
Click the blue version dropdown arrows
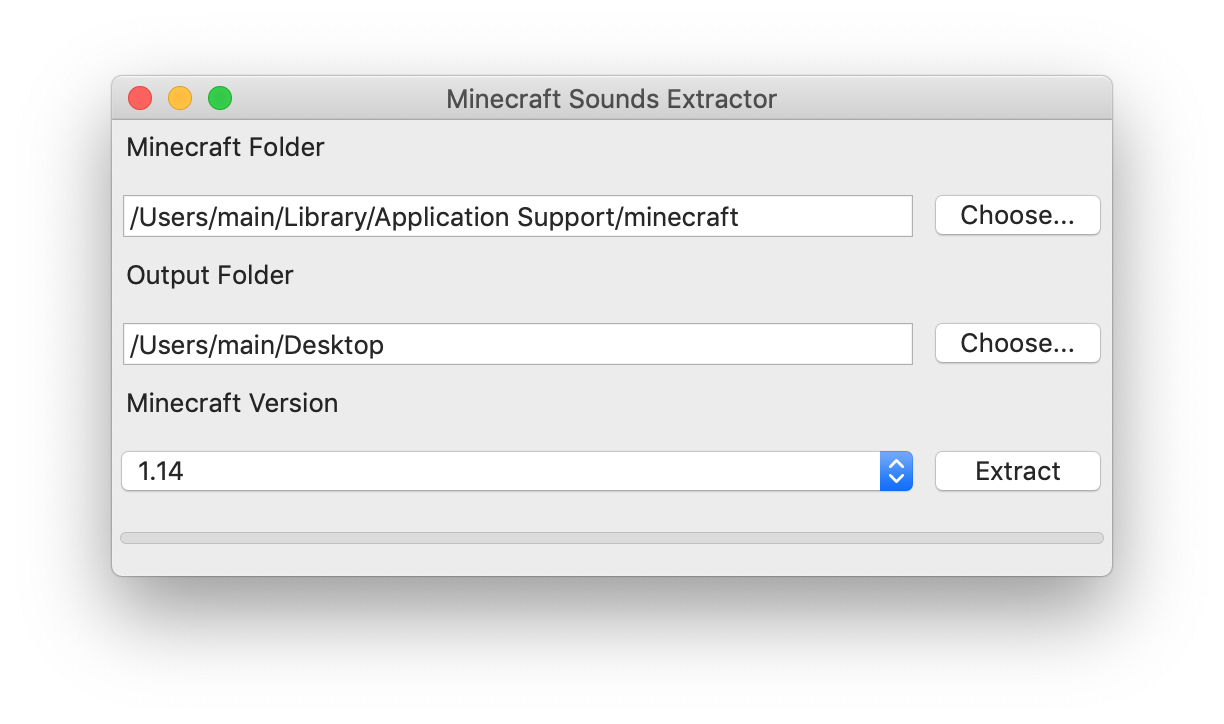[896, 471]
